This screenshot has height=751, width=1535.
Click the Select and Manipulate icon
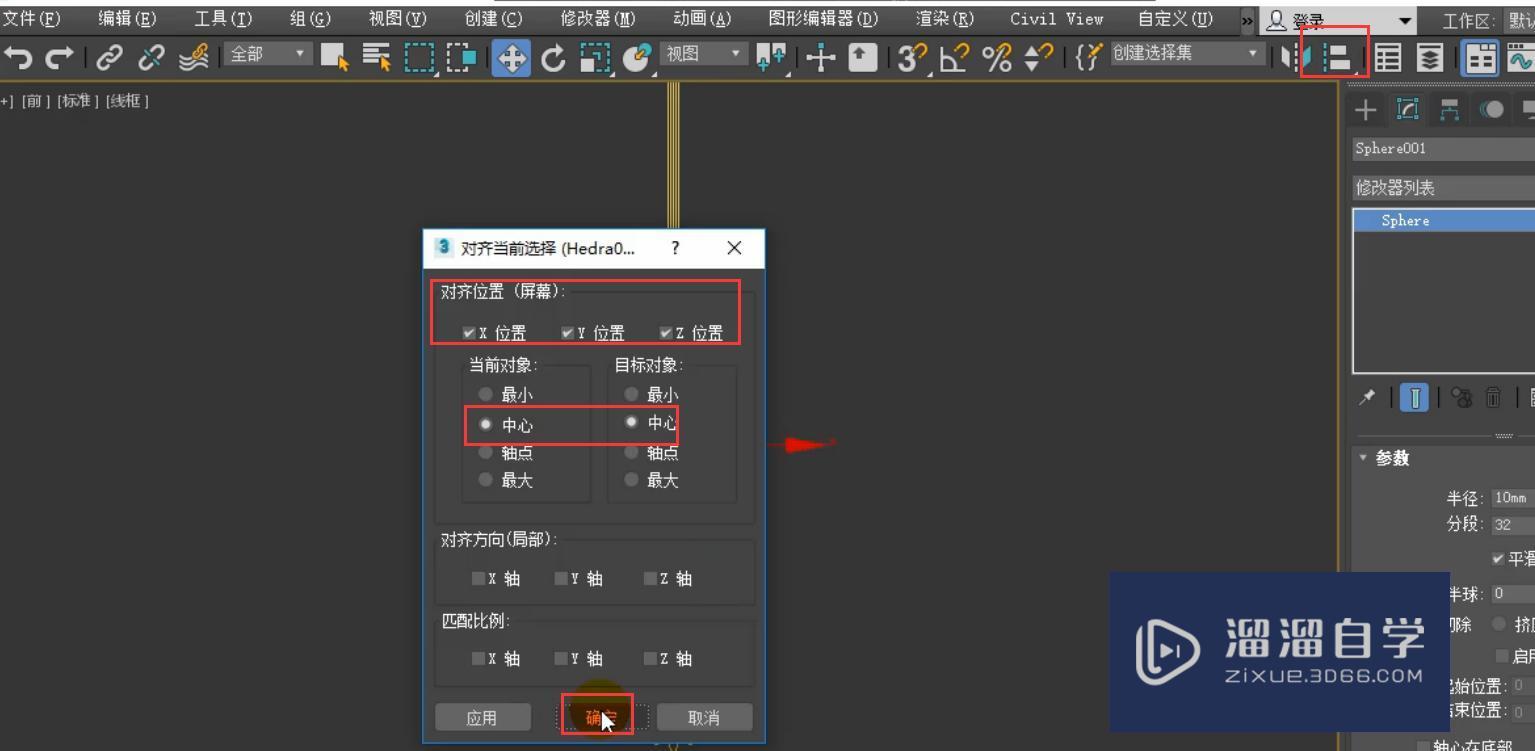821,58
